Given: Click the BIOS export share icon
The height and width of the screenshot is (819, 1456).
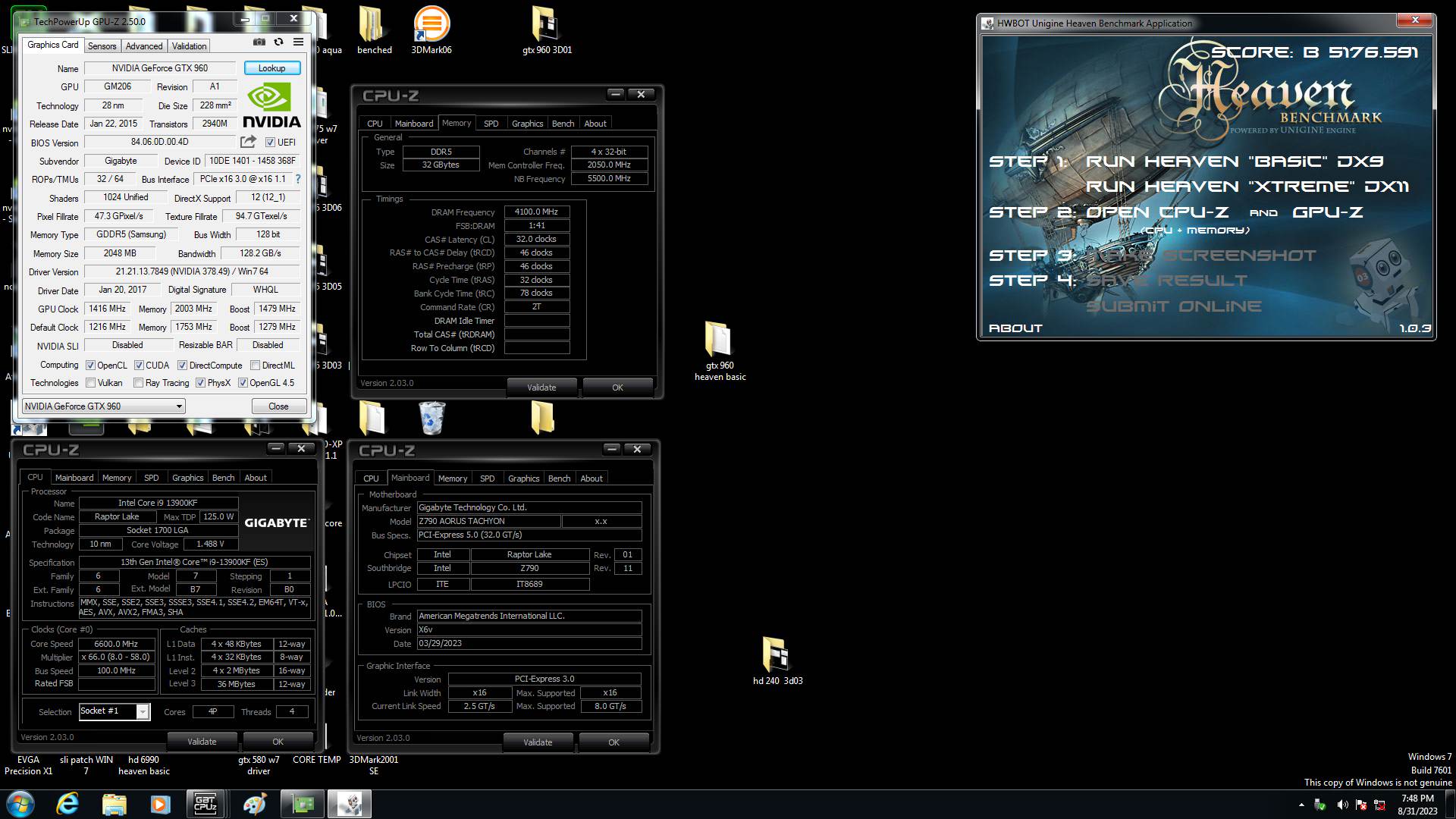Looking at the screenshot, I should click(x=248, y=142).
